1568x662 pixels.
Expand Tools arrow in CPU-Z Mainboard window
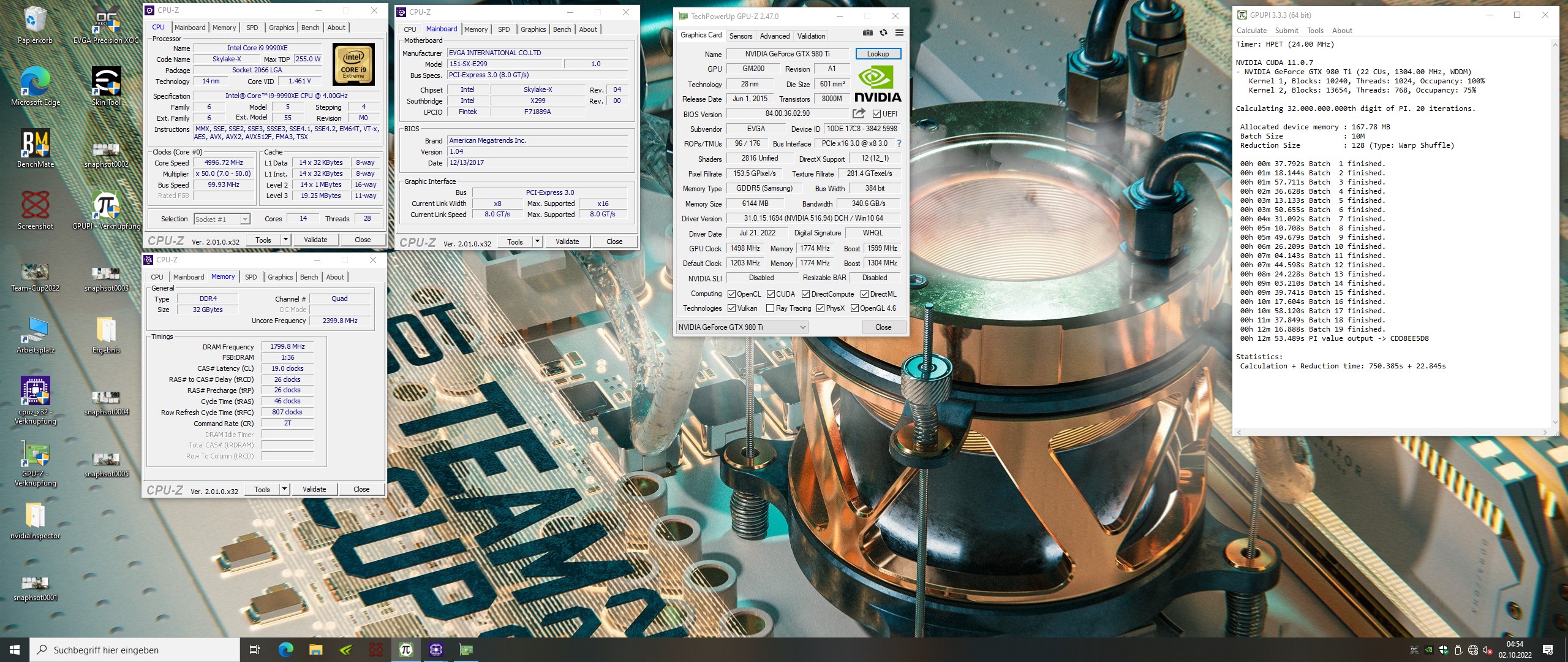pos(537,242)
